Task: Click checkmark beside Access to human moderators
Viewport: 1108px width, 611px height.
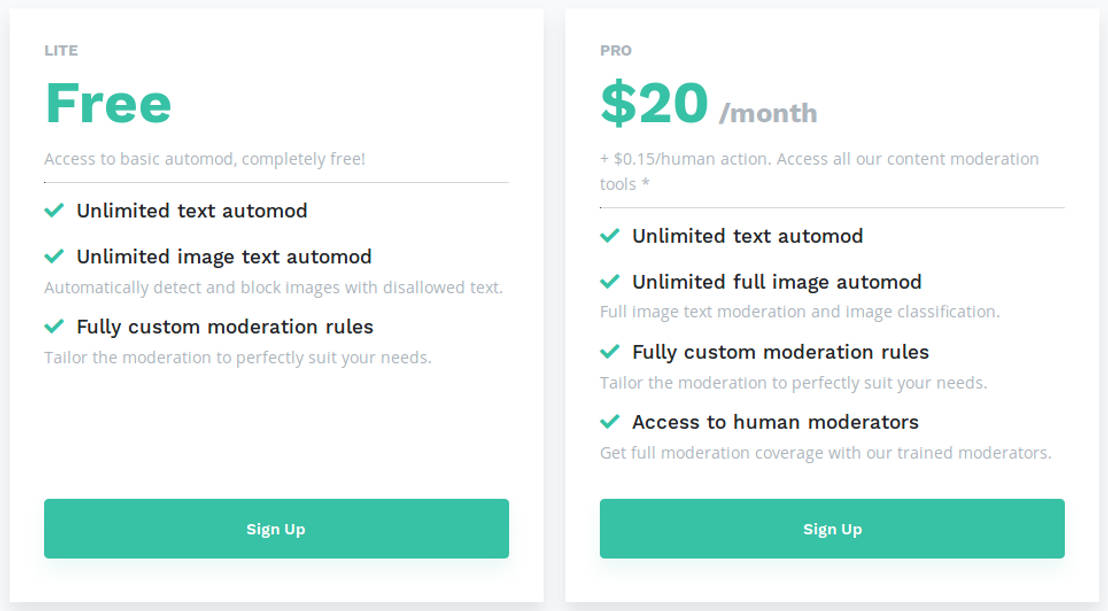Action: (x=609, y=422)
